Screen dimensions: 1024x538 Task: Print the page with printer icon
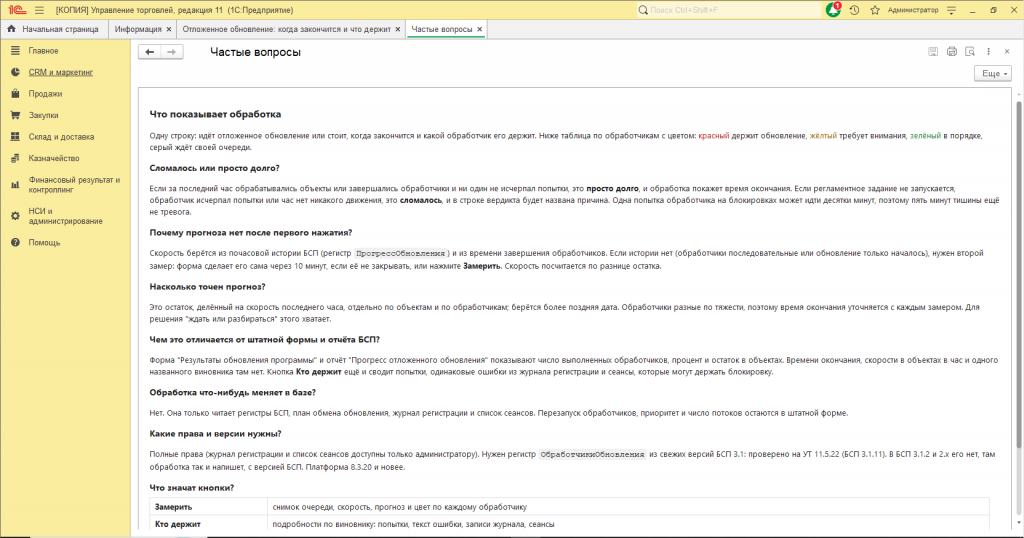[x=952, y=52]
